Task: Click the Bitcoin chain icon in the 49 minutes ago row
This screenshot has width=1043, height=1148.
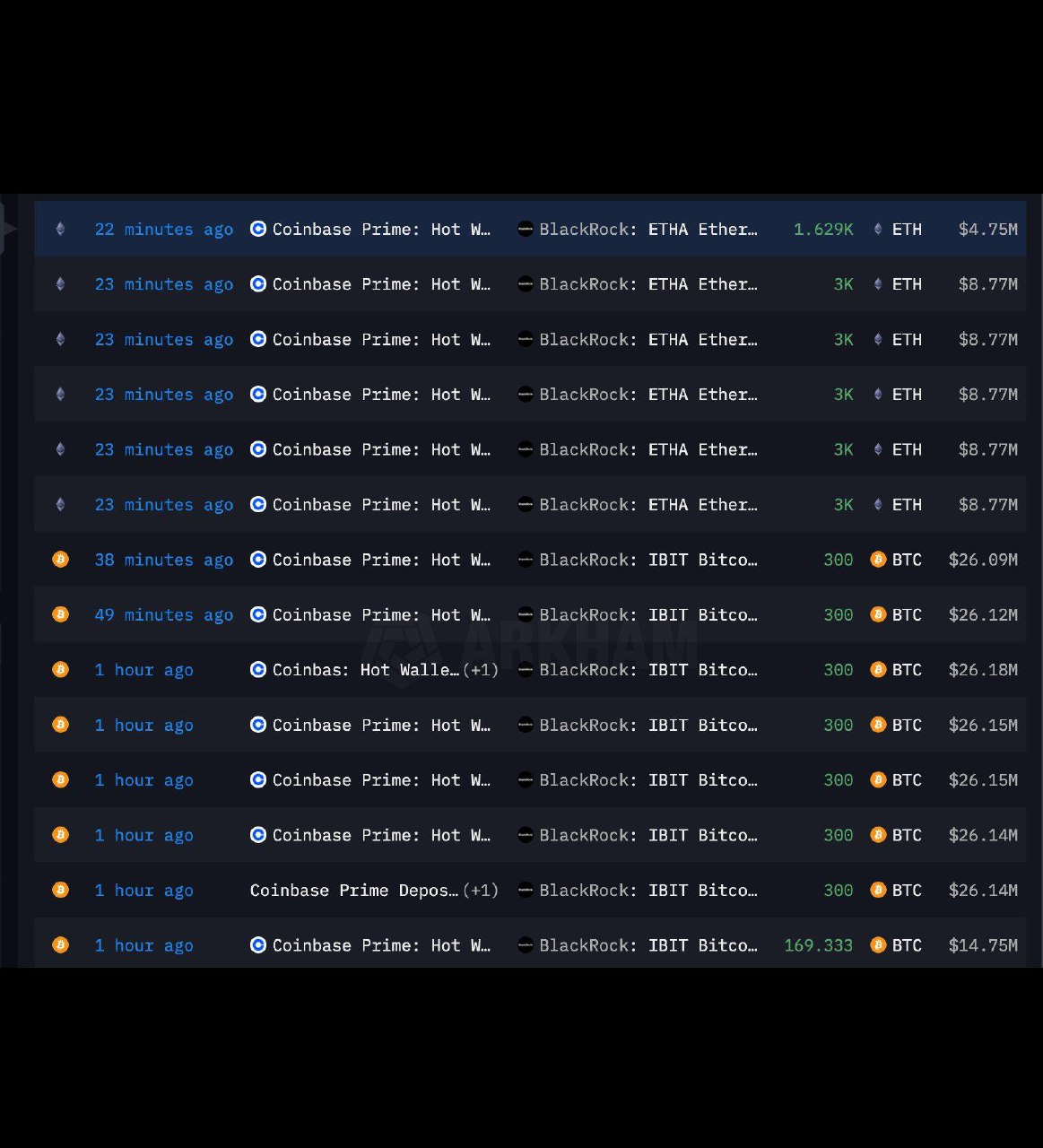Action: click(60, 614)
